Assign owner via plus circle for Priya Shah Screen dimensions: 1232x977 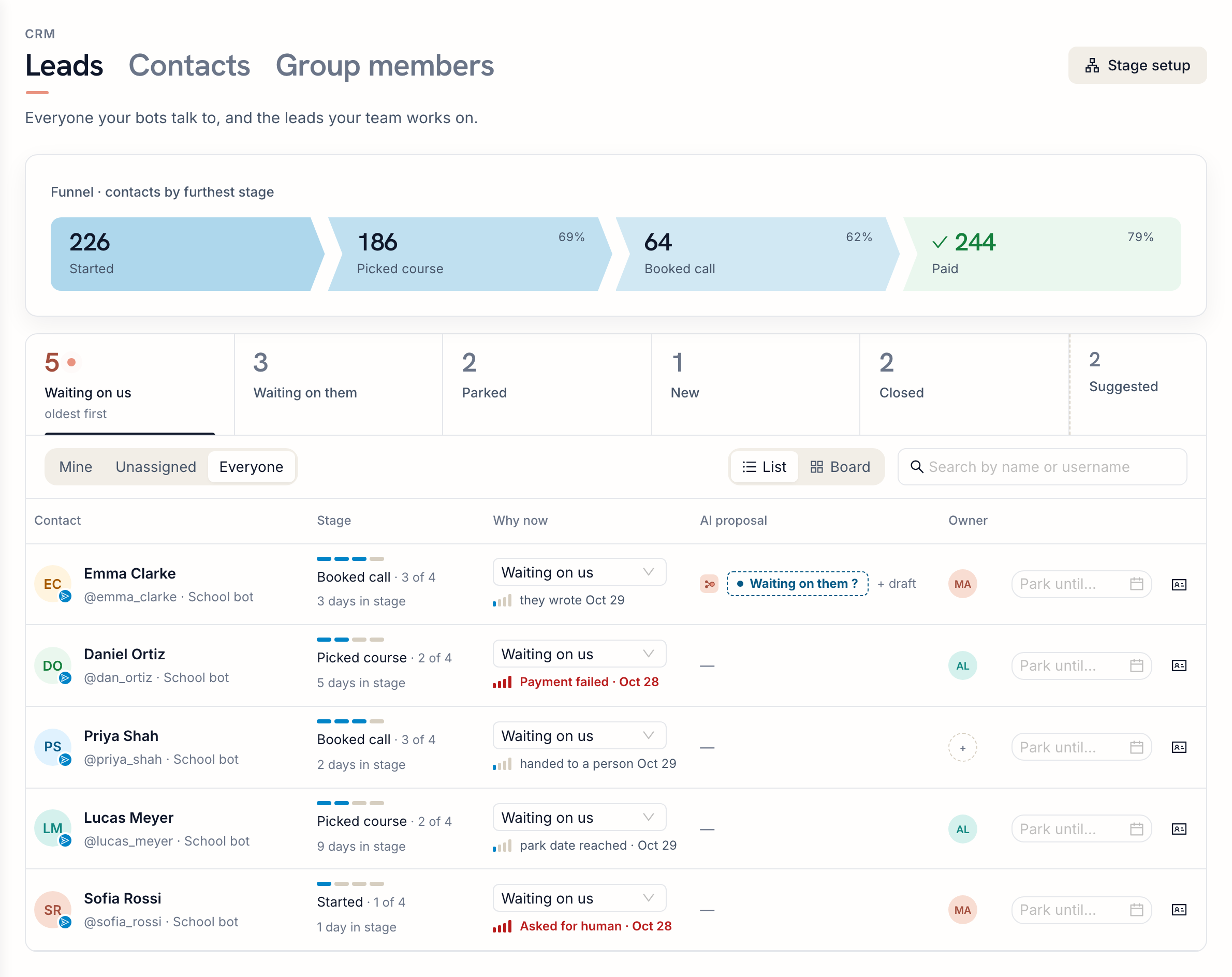[x=962, y=747]
